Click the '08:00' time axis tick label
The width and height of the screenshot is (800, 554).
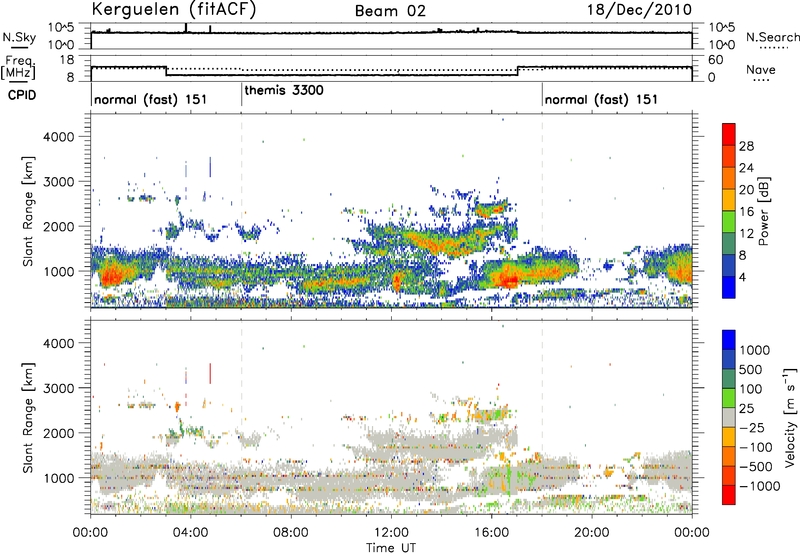pos(291,533)
